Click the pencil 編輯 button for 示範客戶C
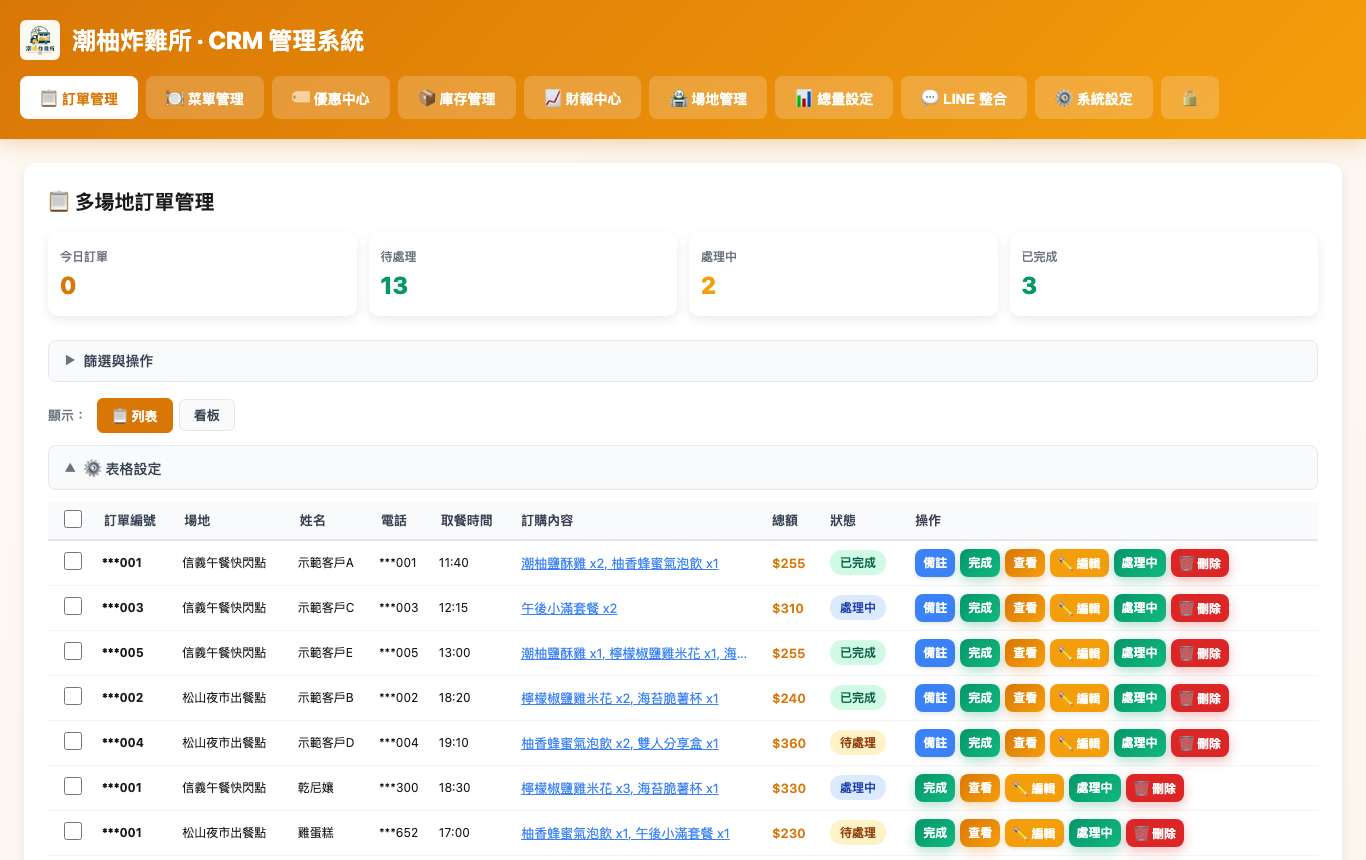The height and width of the screenshot is (860, 1366). (1079, 608)
